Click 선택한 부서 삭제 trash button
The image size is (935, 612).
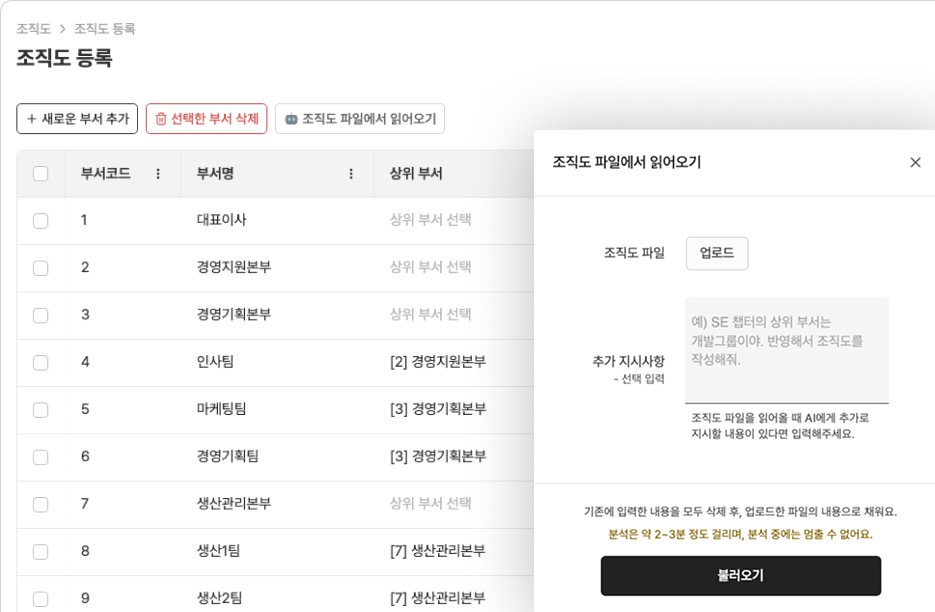click(207, 119)
